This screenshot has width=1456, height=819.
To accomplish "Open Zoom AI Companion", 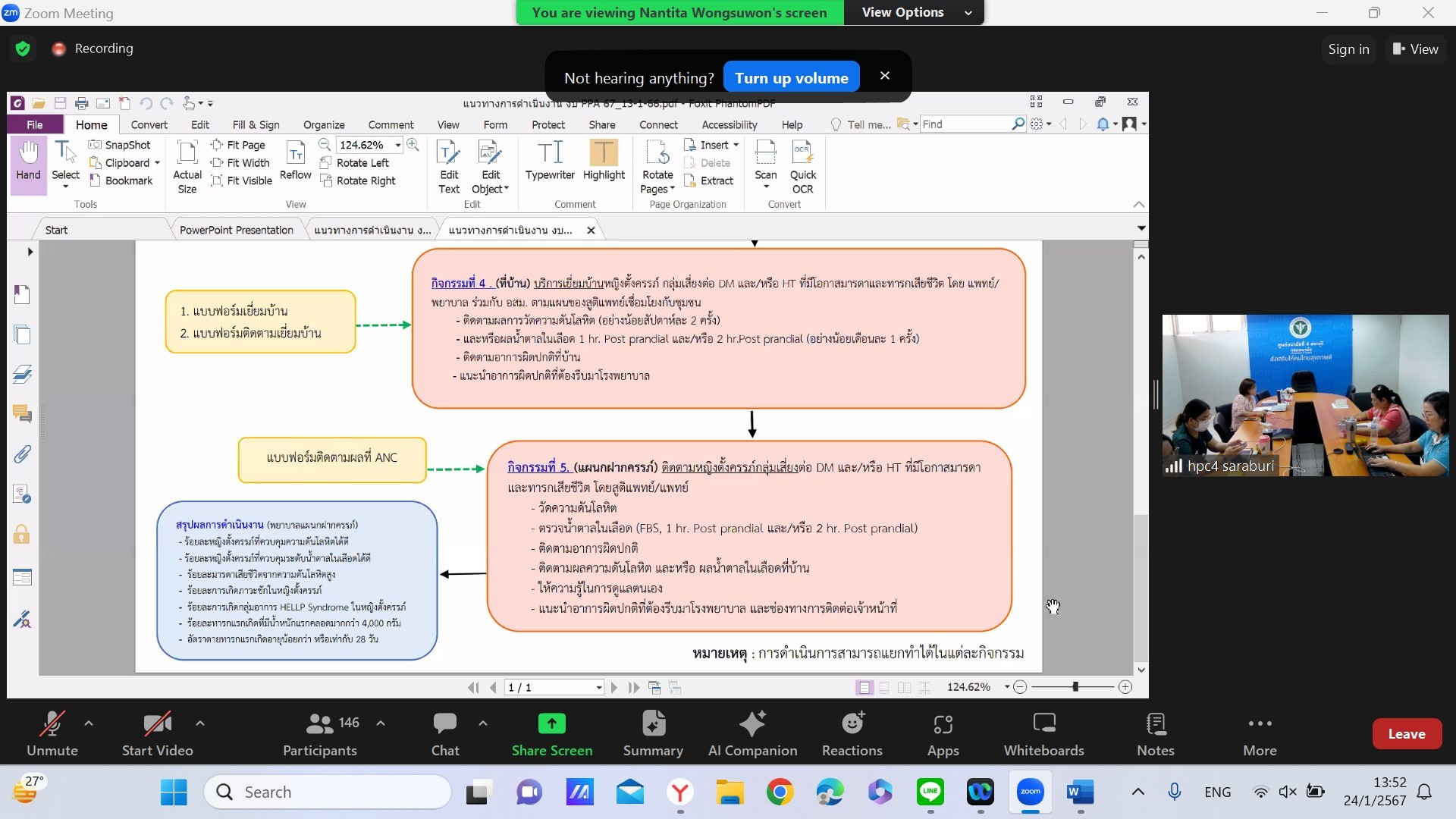I will coord(752,734).
